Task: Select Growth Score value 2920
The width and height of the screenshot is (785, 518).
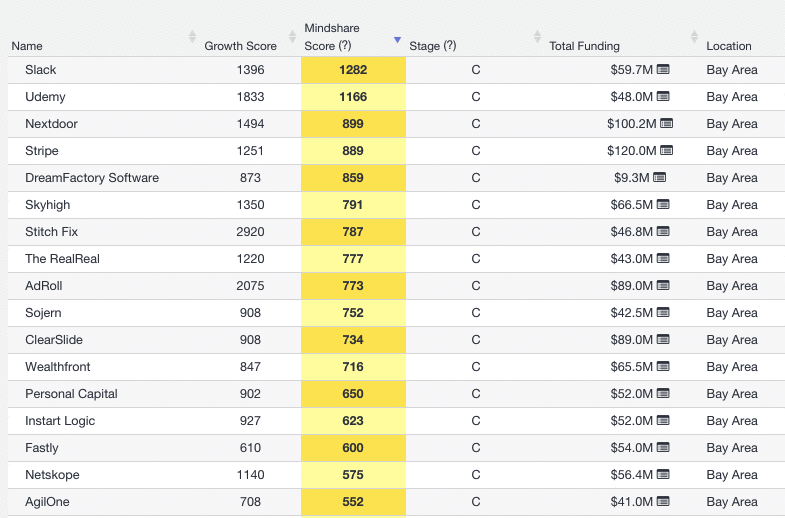Action: [x=250, y=232]
